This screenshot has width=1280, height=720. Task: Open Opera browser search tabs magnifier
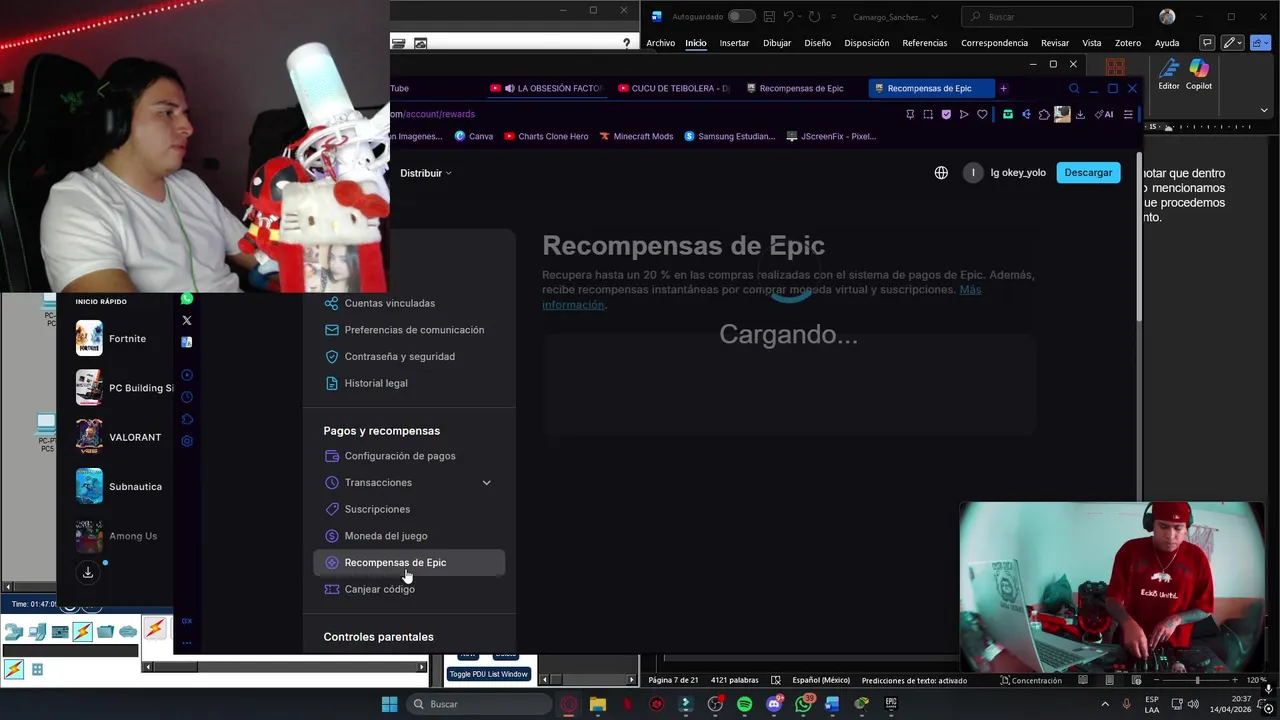(1074, 88)
